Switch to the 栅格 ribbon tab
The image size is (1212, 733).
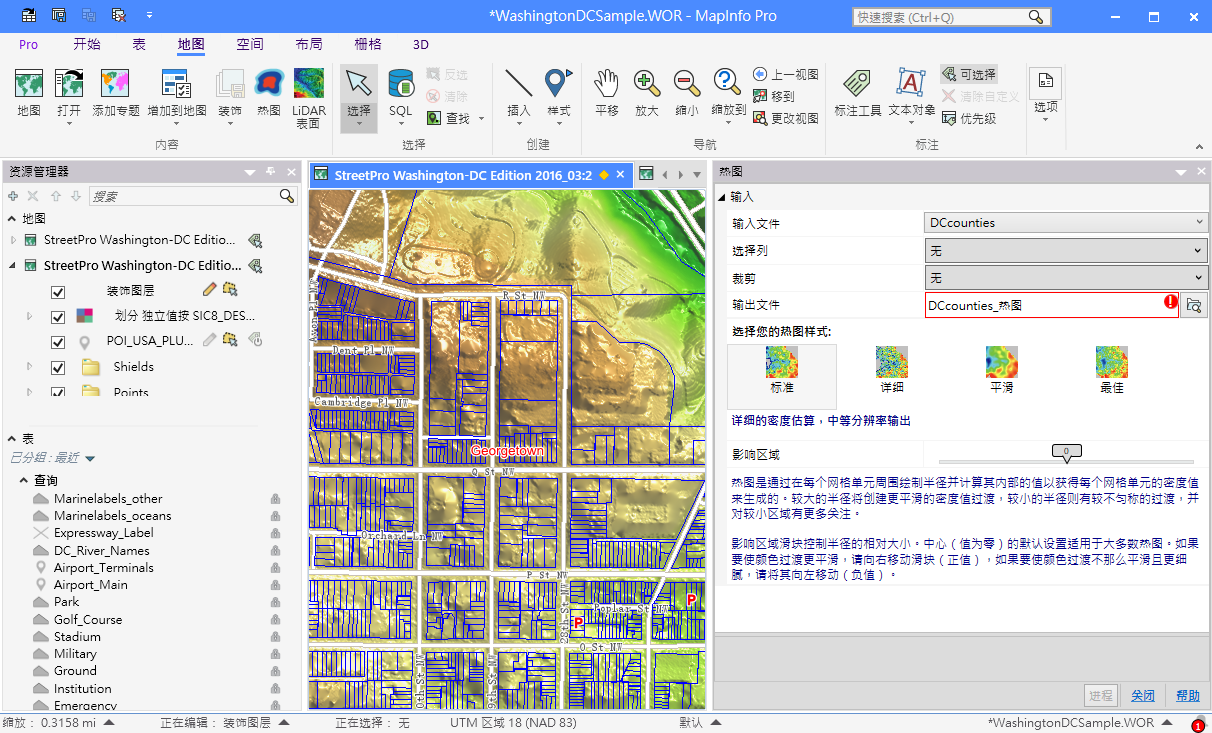click(x=368, y=44)
